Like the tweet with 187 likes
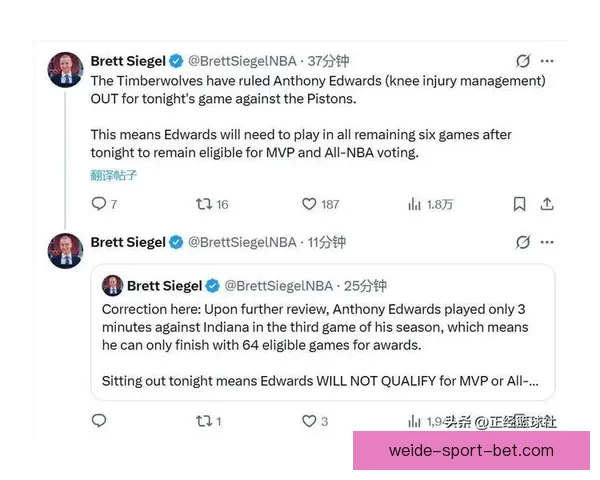Screen dimensions: 600x480 309,204
